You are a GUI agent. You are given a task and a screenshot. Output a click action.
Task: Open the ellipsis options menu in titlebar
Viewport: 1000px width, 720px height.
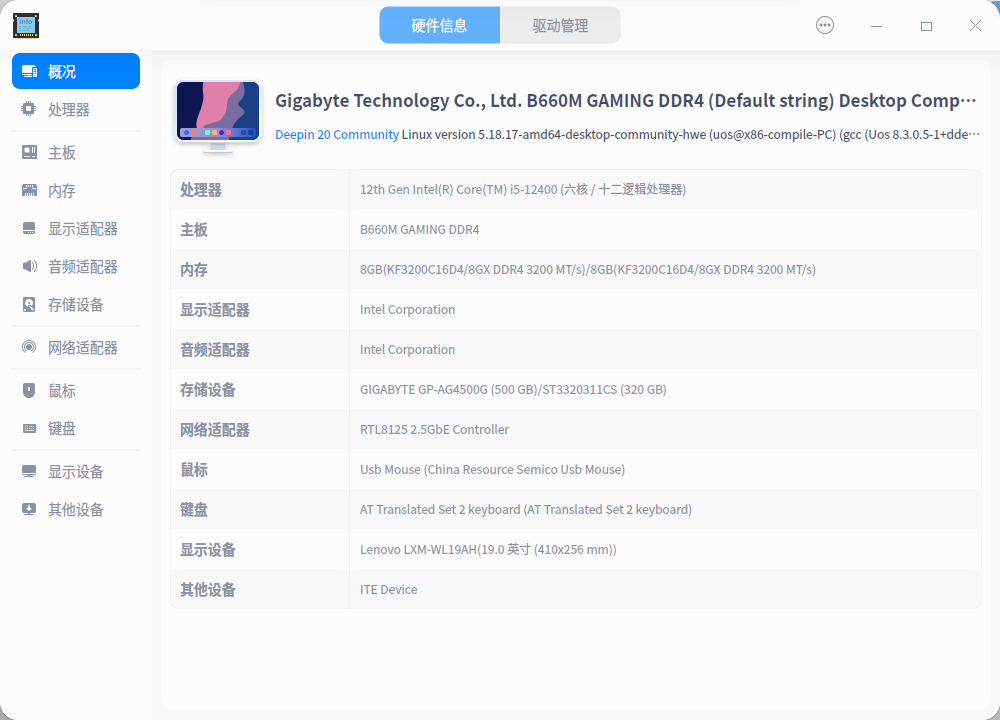click(x=824, y=25)
